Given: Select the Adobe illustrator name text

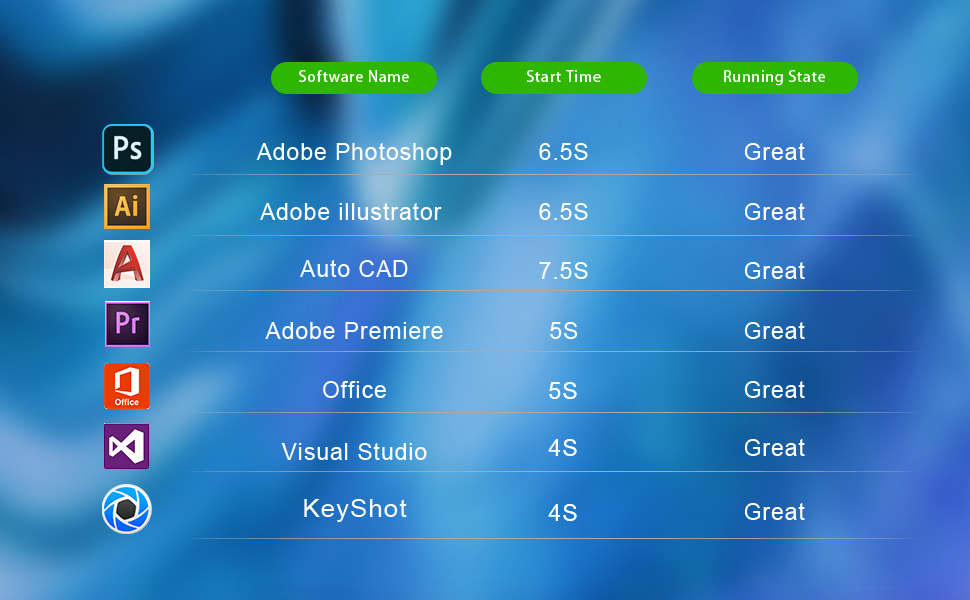Looking at the screenshot, I should 351,212.
